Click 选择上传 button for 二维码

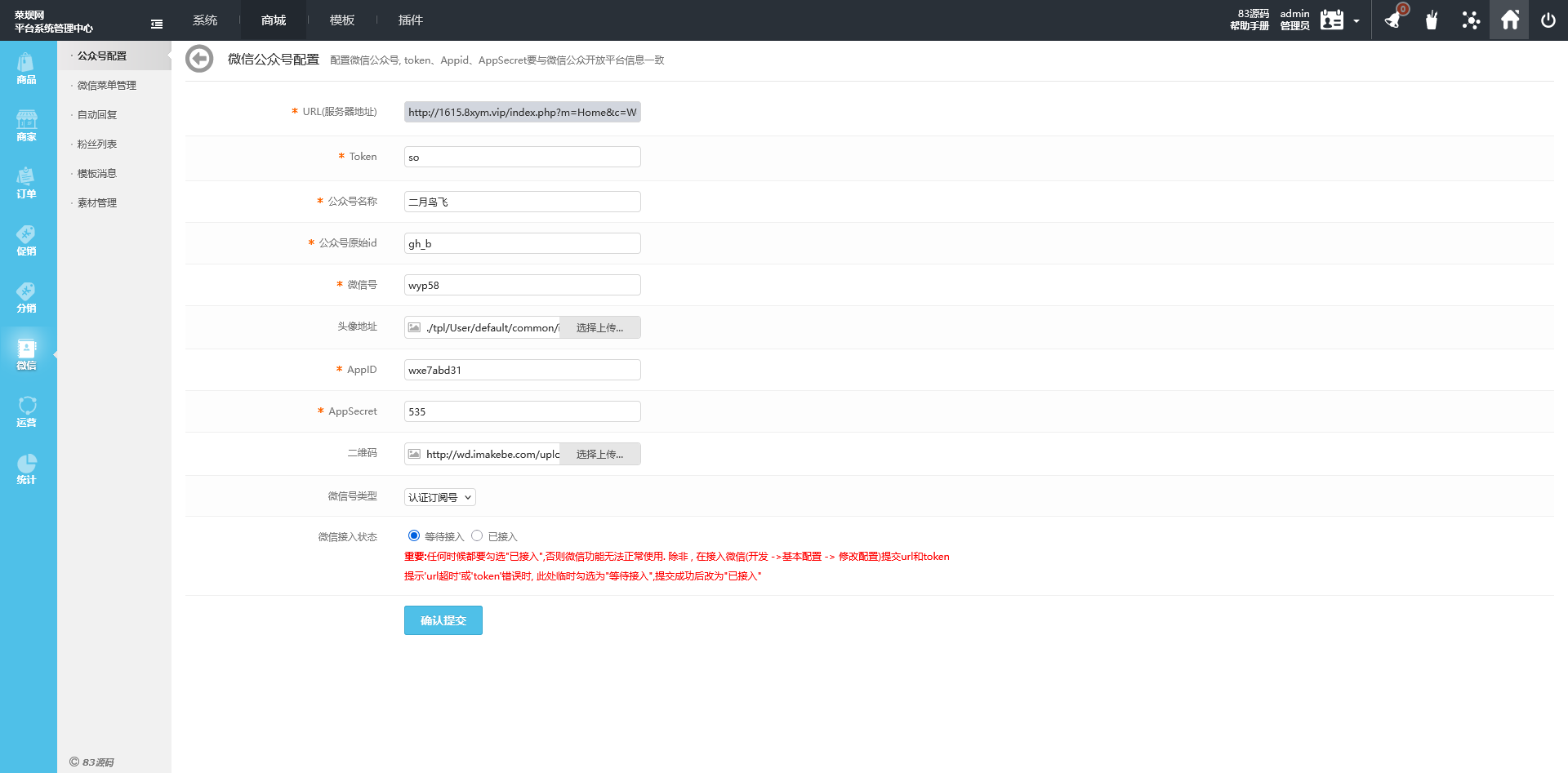(x=600, y=454)
